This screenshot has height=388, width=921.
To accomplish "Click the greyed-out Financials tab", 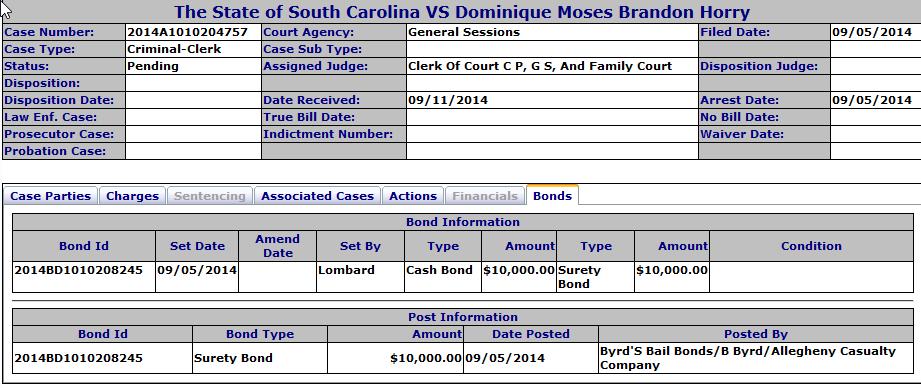I will (x=485, y=196).
